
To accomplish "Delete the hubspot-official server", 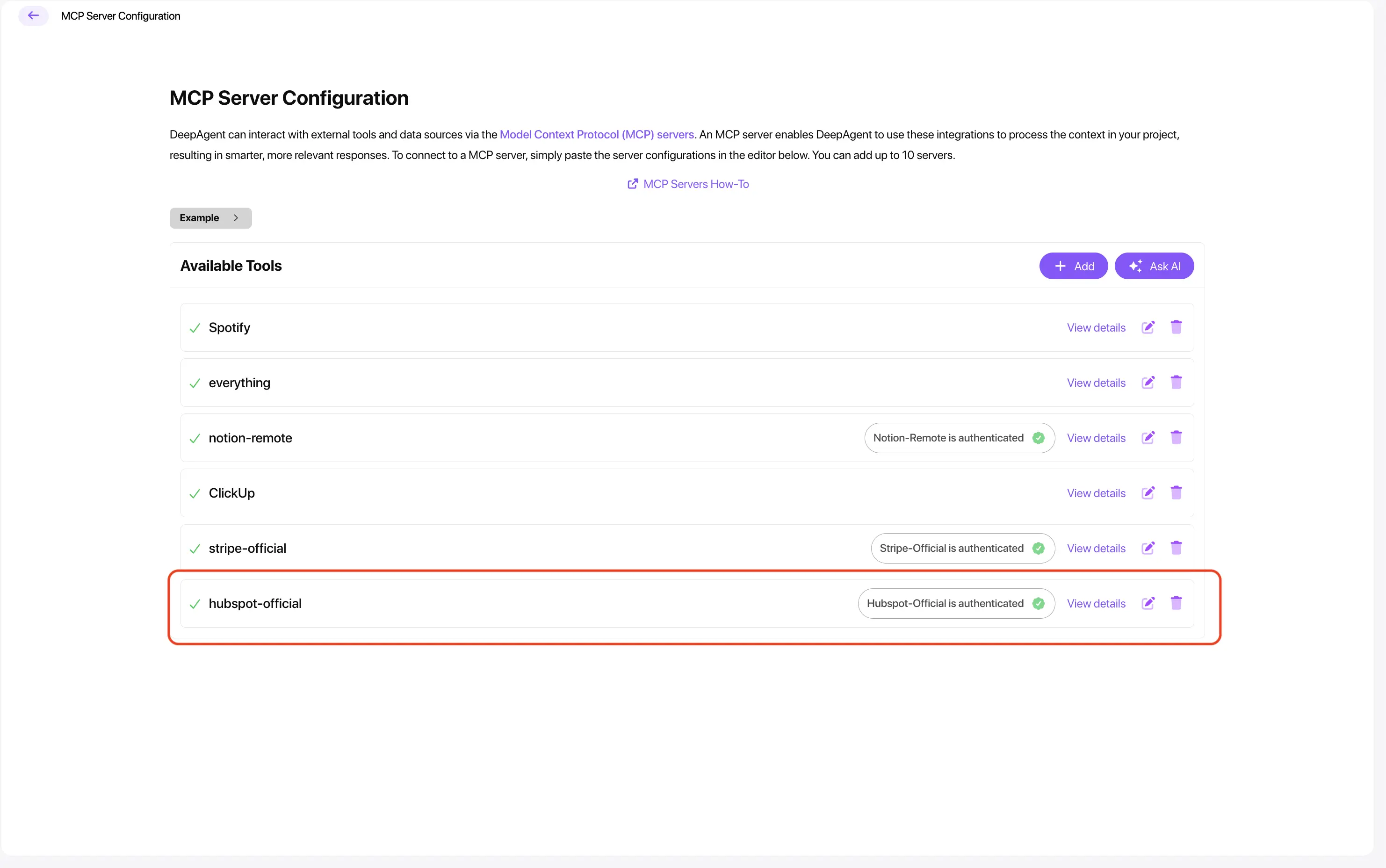I will [1176, 603].
